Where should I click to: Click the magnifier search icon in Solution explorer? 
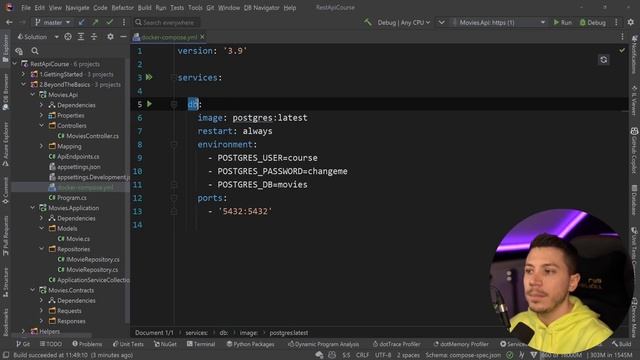(x=35, y=51)
